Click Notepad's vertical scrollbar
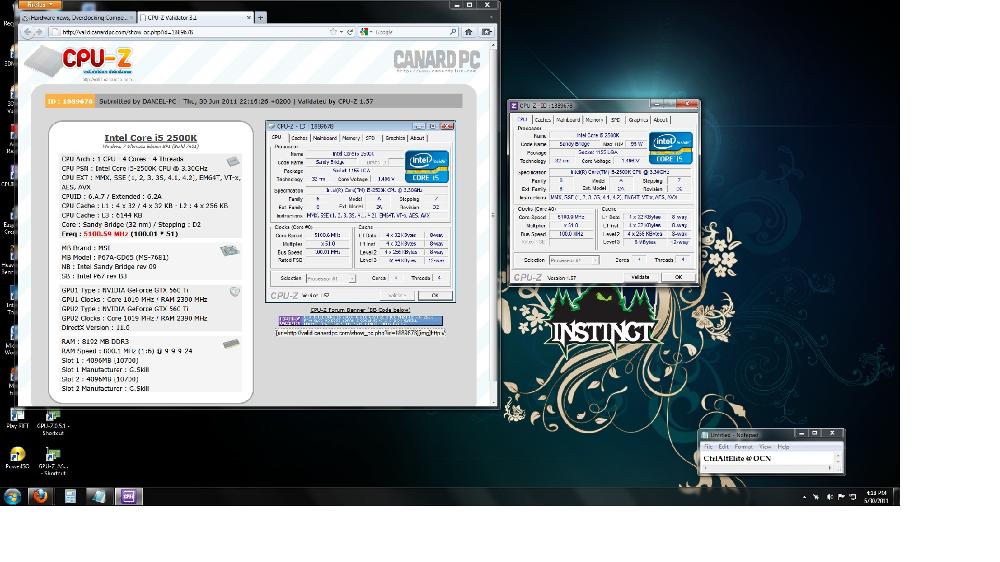This screenshot has width=1000, height=562. pyautogui.click(x=838, y=458)
